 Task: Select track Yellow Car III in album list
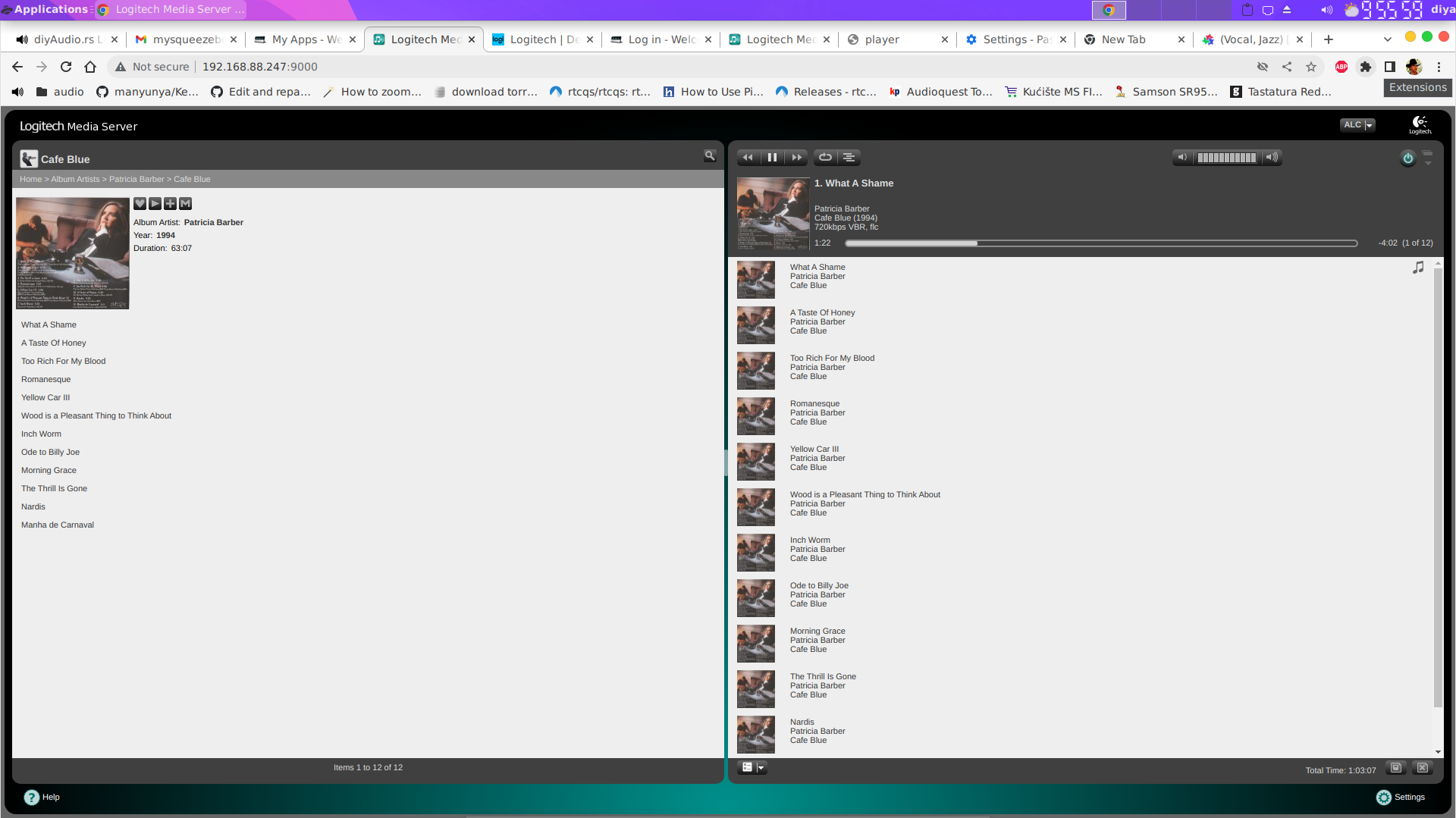click(x=45, y=398)
